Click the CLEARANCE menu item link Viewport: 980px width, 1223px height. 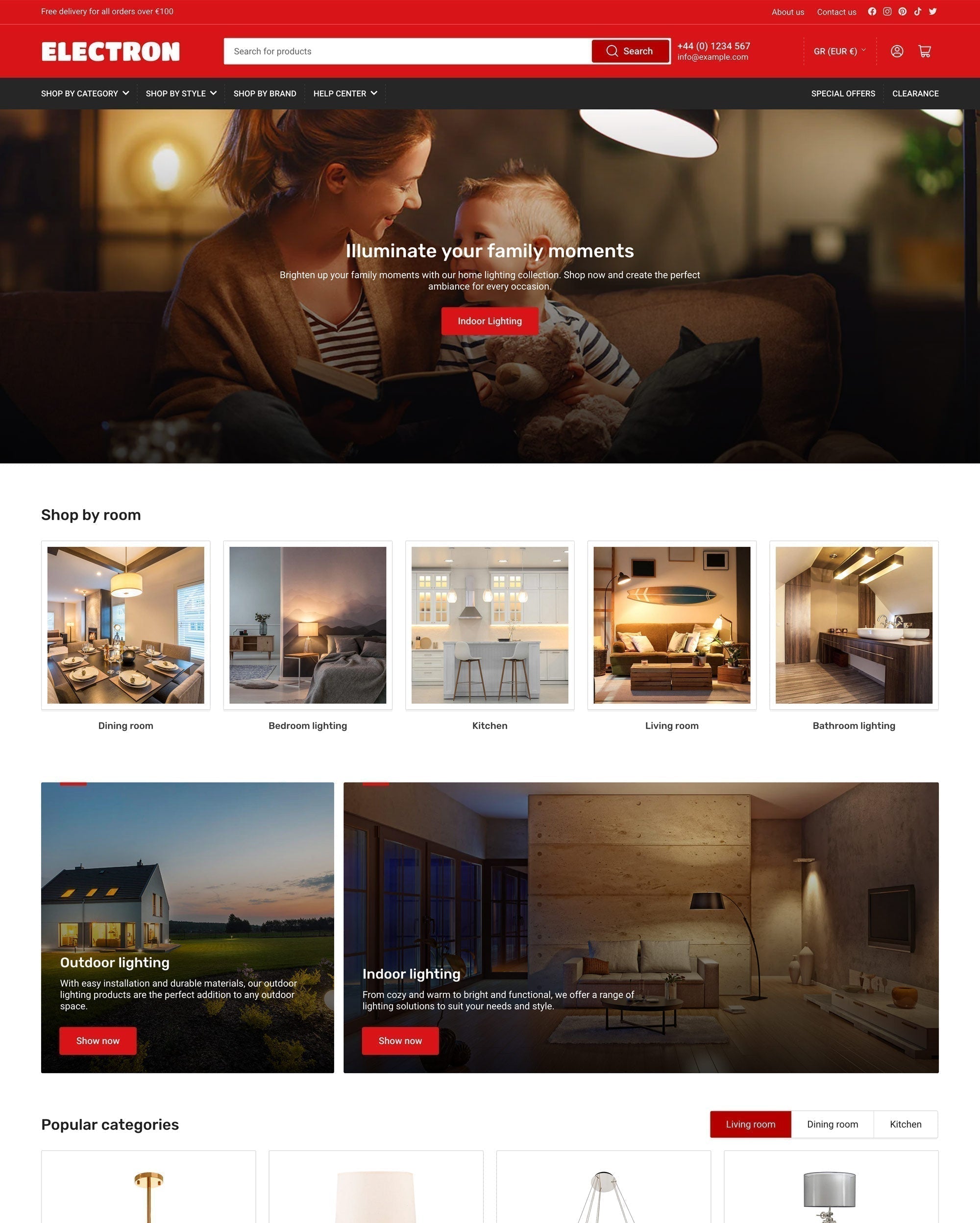(915, 93)
